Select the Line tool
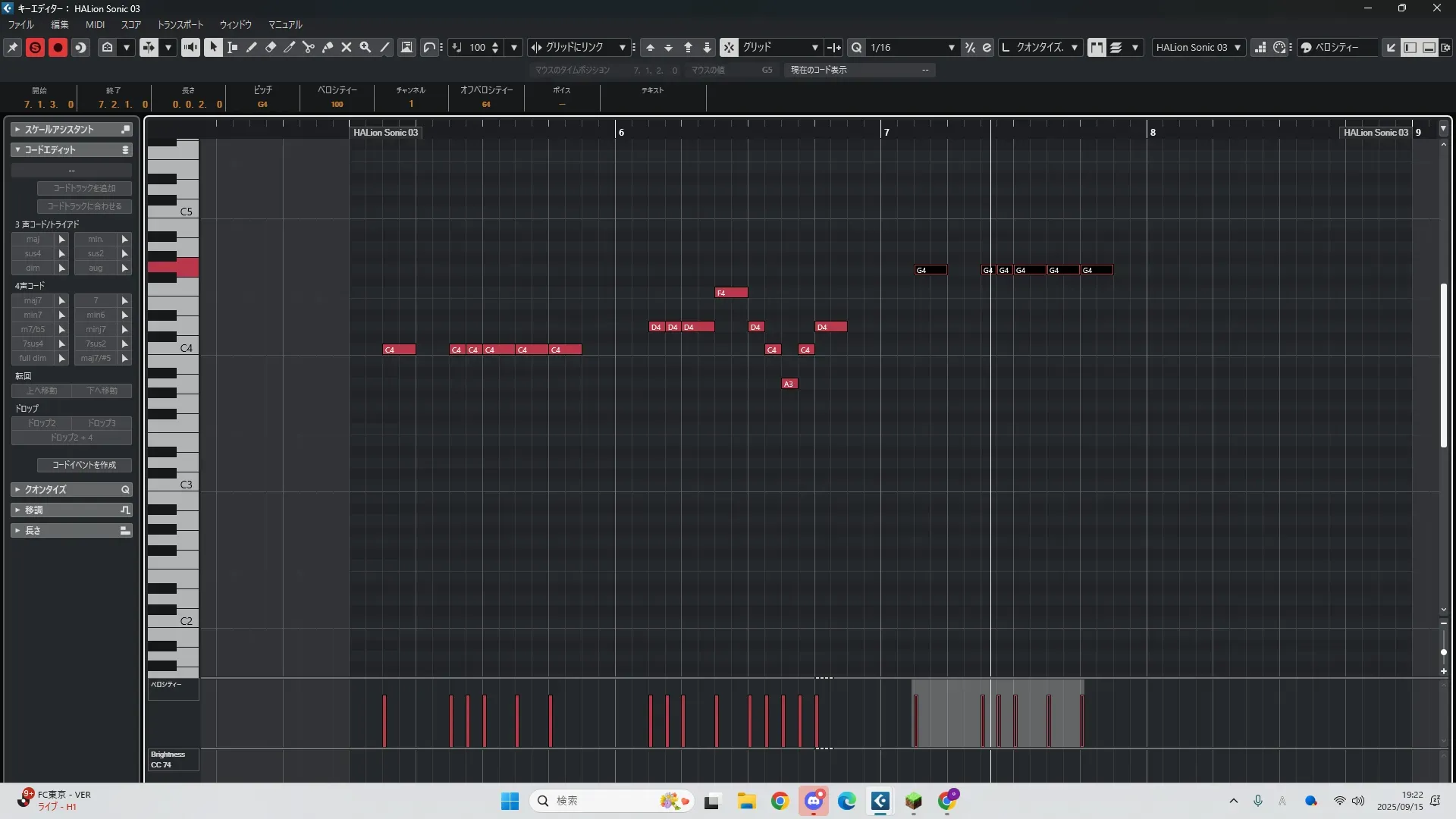Screen dimensions: 1456x819 tap(384, 47)
